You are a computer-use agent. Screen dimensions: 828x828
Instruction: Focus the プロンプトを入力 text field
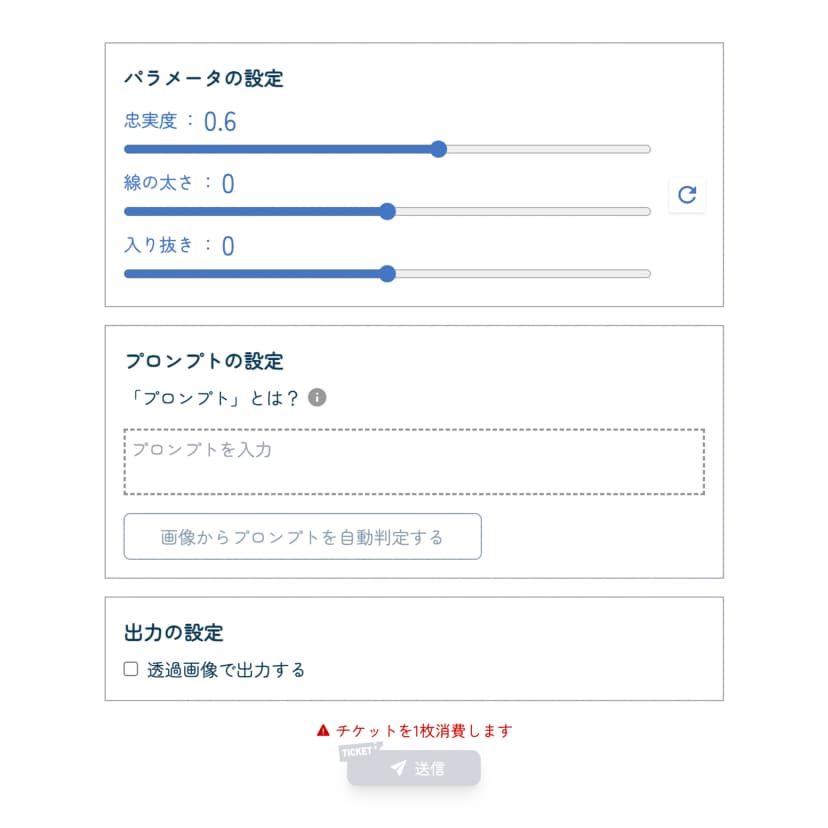click(414, 461)
